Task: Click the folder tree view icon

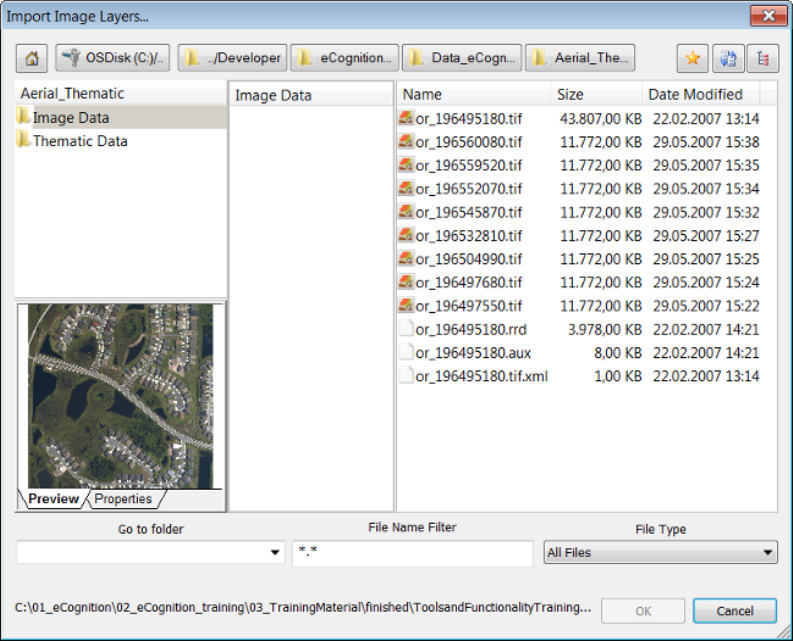Action: [764, 58]
